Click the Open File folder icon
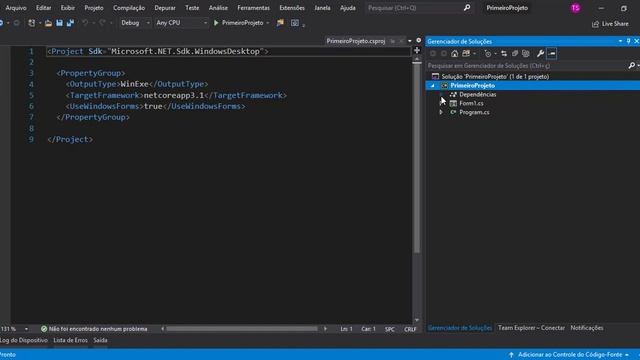This screenshot has width=640, height=360. click(48, 23)
